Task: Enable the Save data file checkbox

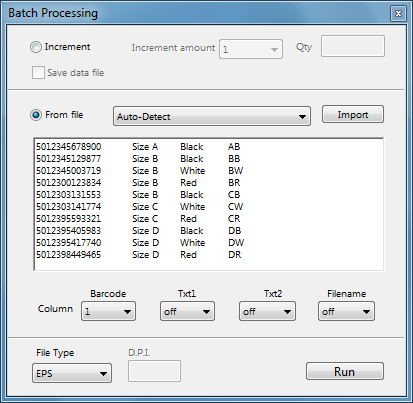Action: pos(38,73)
